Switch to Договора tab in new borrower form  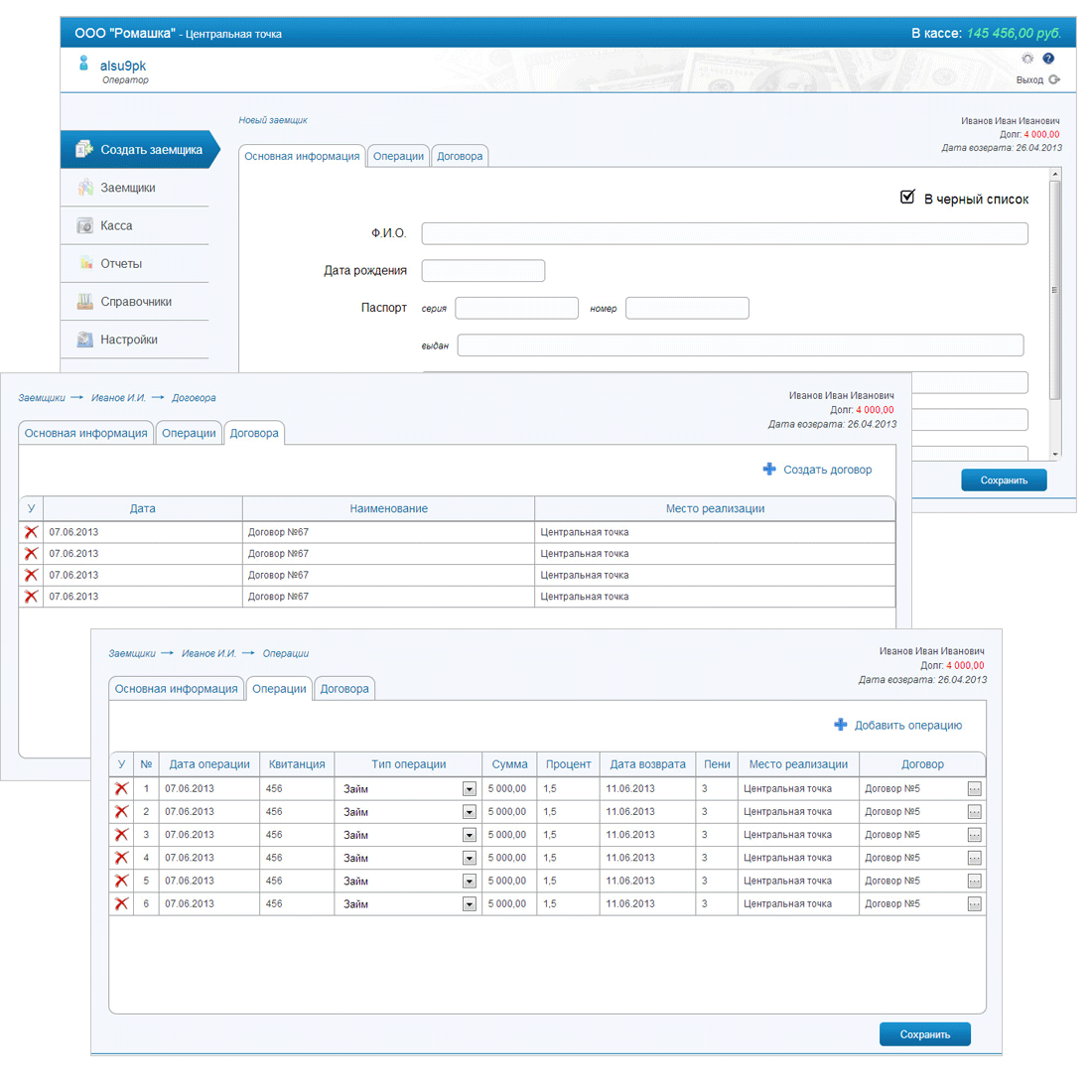tap(460, 156)
